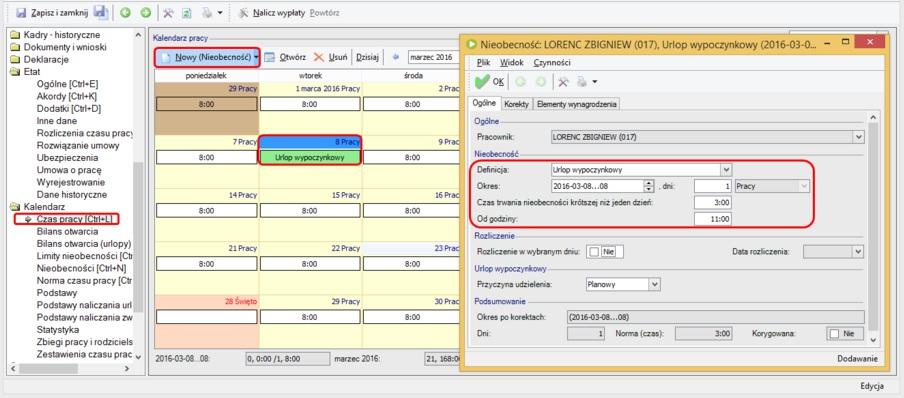Select Kadry - historyczne folder
The image size is (904, 398).
62,35
